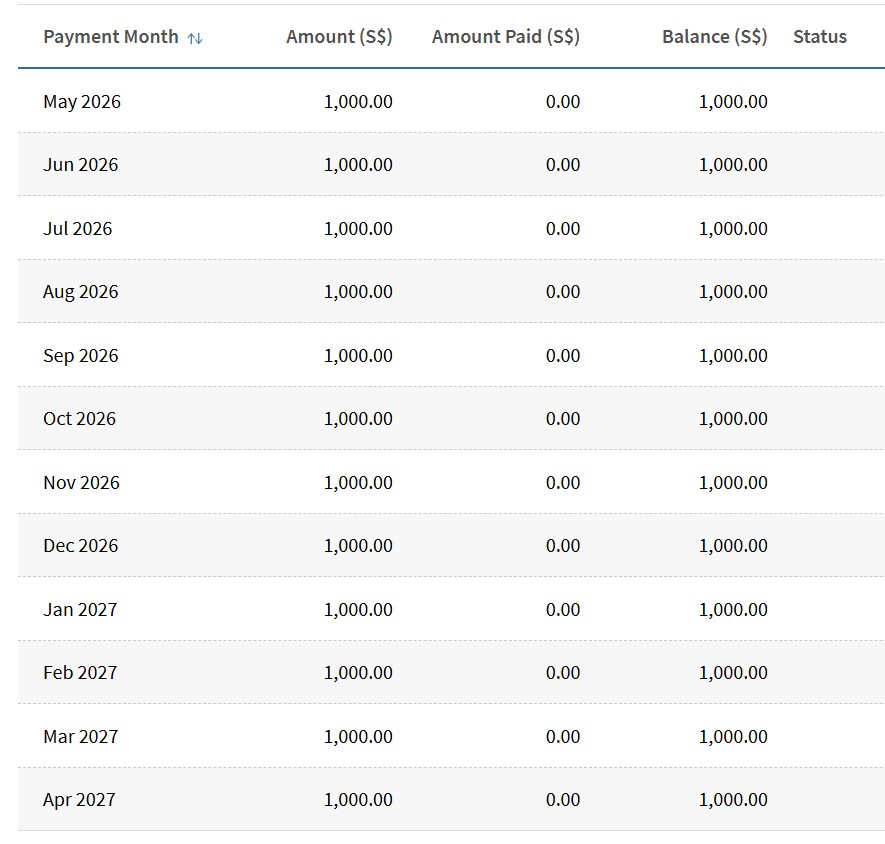
Task: Click the Aug 2026 month label
Action: pos(80,292)
